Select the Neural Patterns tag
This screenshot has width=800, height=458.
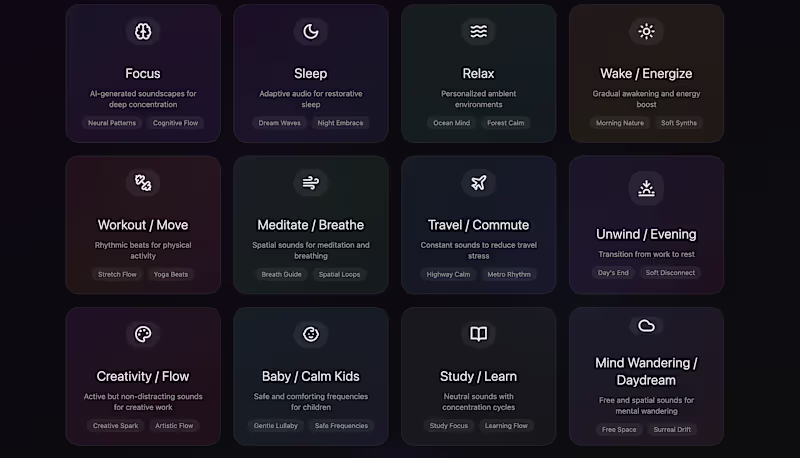coord(112,123)
